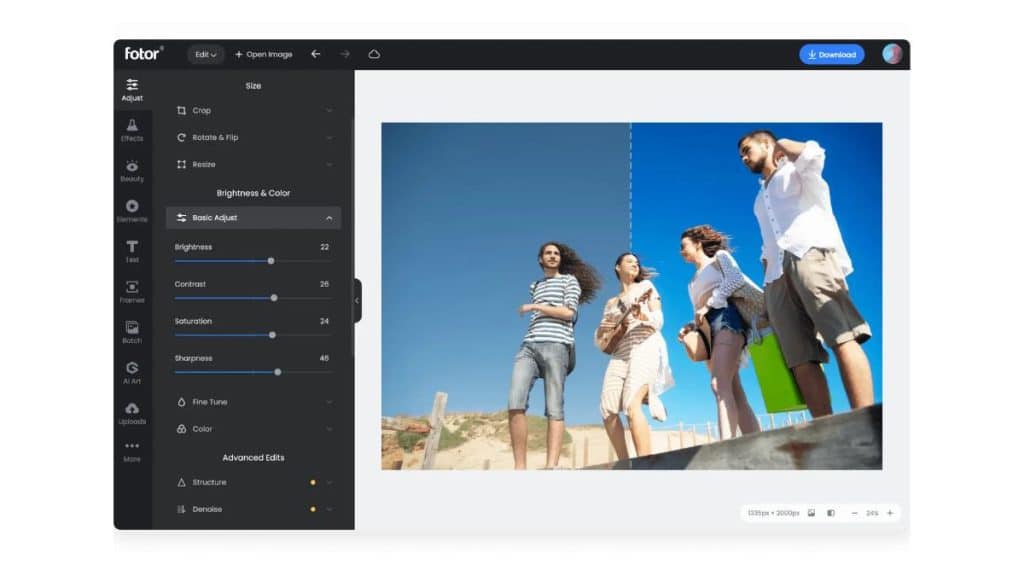The height and width of the screenshot is (576, 1024).
Task: Open the Uploads tab
Action: click(132, 412)
